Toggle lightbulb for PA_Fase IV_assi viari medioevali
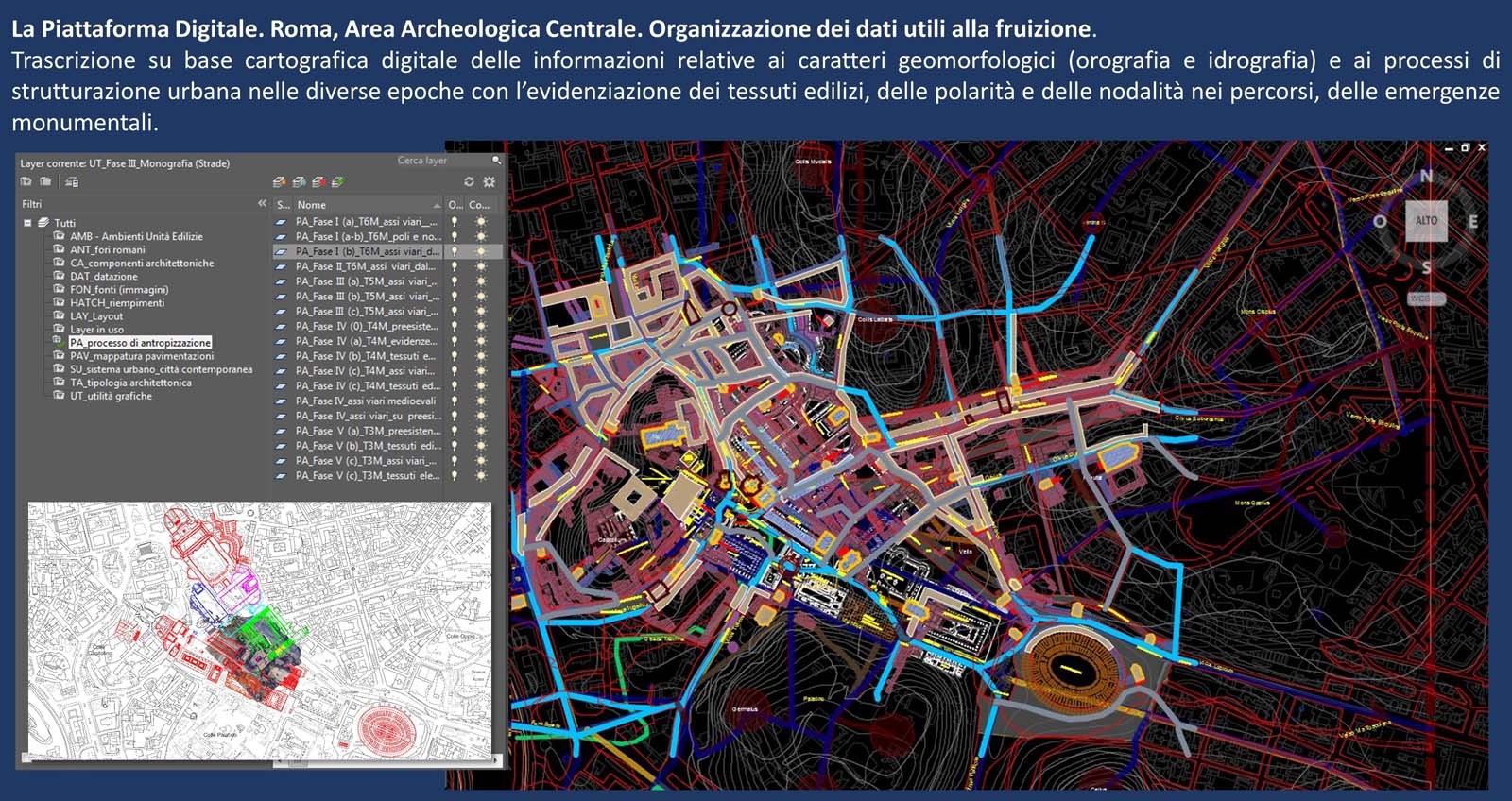The image size is (1512, 801). [455, 401]
